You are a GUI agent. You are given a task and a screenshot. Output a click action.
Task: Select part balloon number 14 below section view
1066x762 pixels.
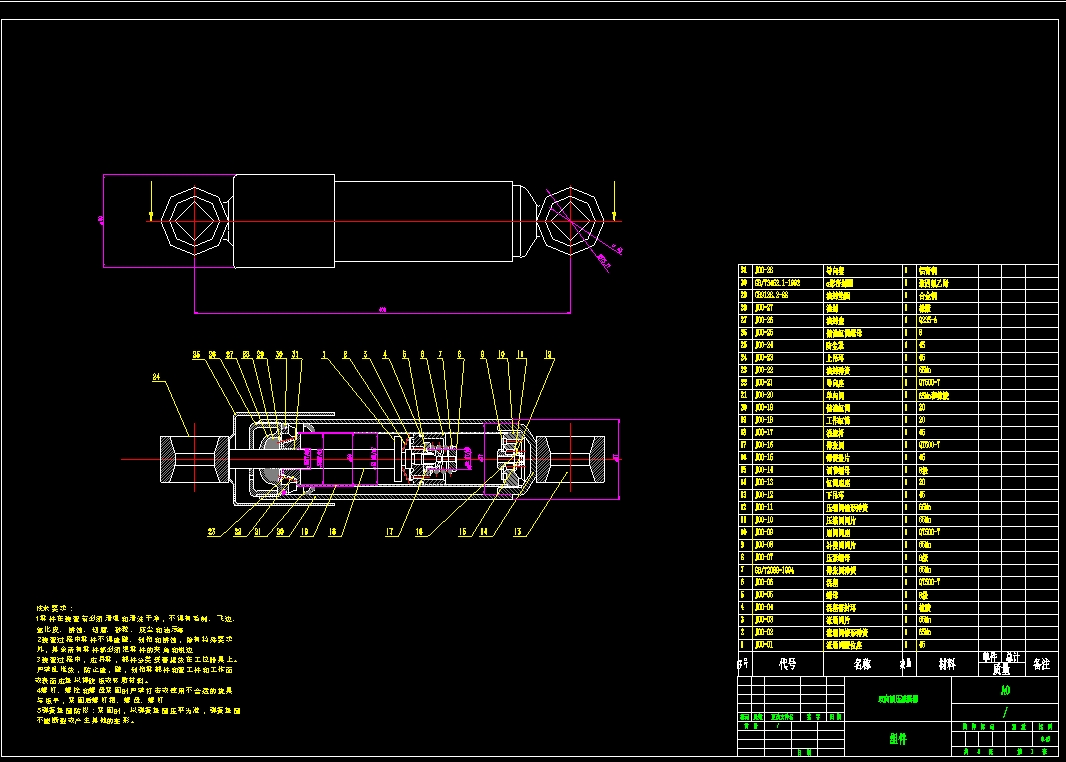tap(483, 532)
